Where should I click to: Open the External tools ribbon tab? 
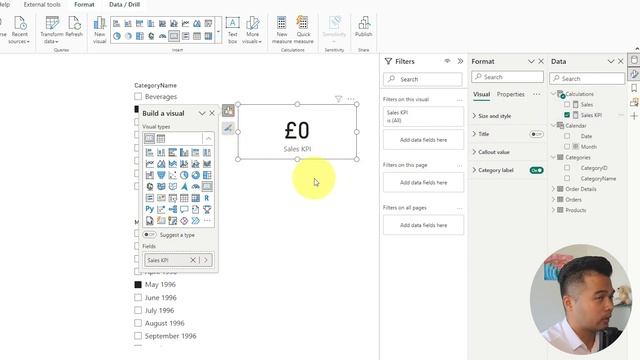(42, 4)
